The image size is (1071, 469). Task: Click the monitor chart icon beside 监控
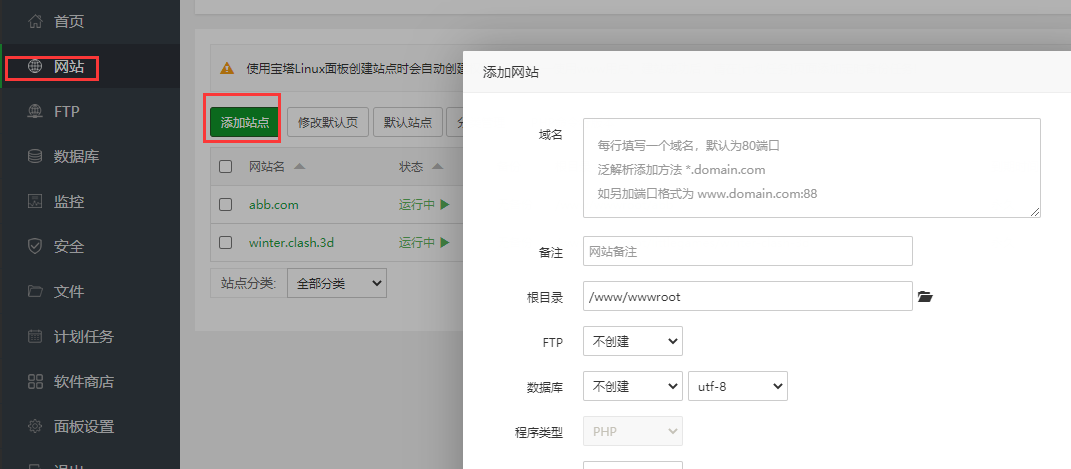35,201
